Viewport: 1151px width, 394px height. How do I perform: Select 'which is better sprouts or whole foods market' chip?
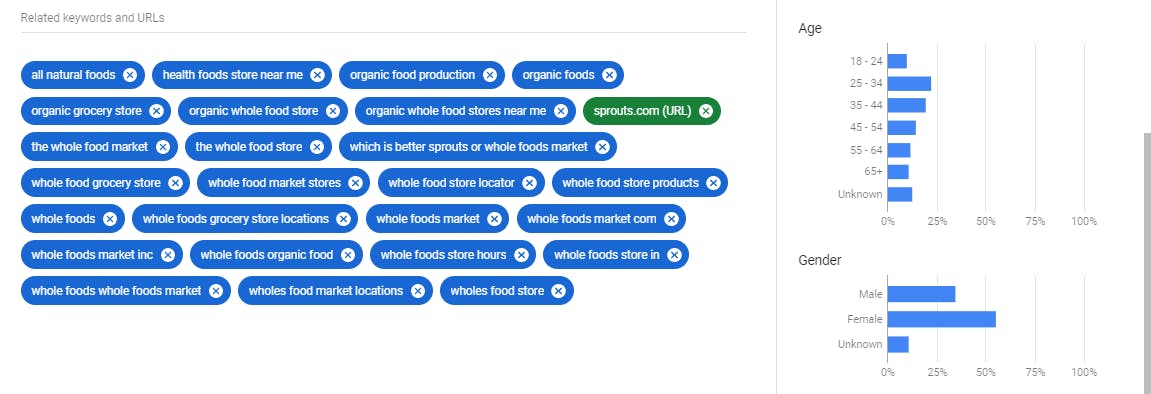(468, 147)
